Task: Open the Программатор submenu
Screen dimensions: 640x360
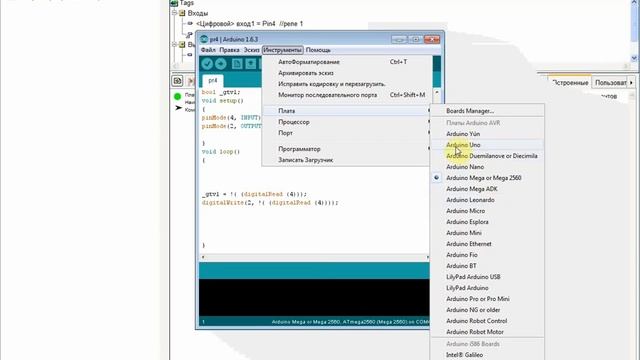Action: (347, 149)
